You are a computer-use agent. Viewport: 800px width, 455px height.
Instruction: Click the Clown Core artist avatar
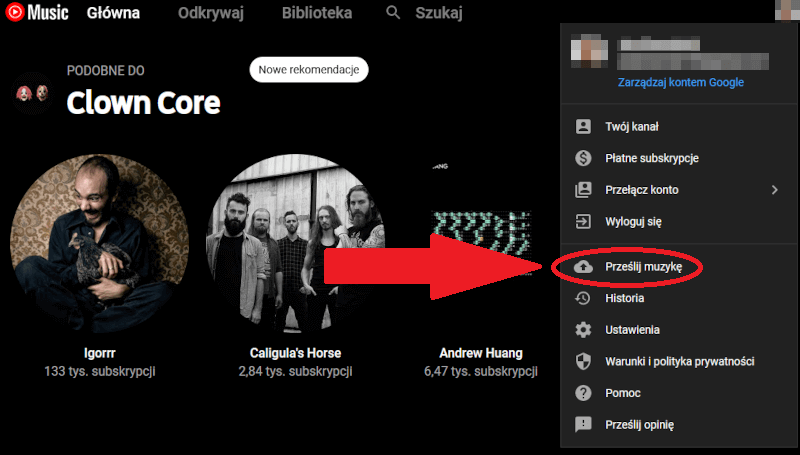[33, 93]
